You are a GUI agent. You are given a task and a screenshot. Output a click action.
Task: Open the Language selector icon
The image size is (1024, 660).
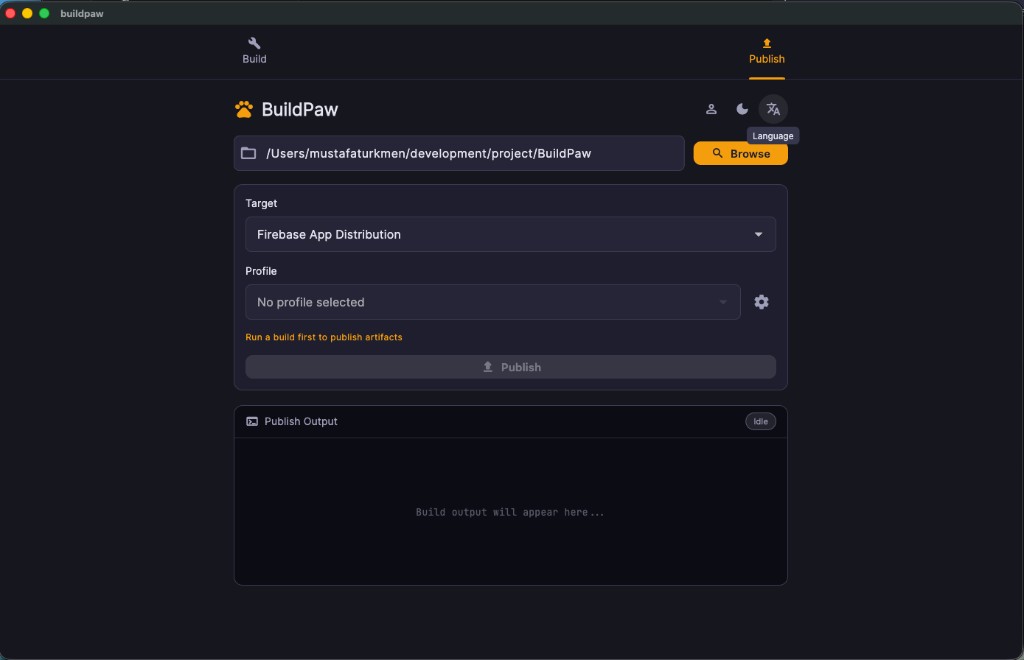pyautogui.click(x=773, y=109)
